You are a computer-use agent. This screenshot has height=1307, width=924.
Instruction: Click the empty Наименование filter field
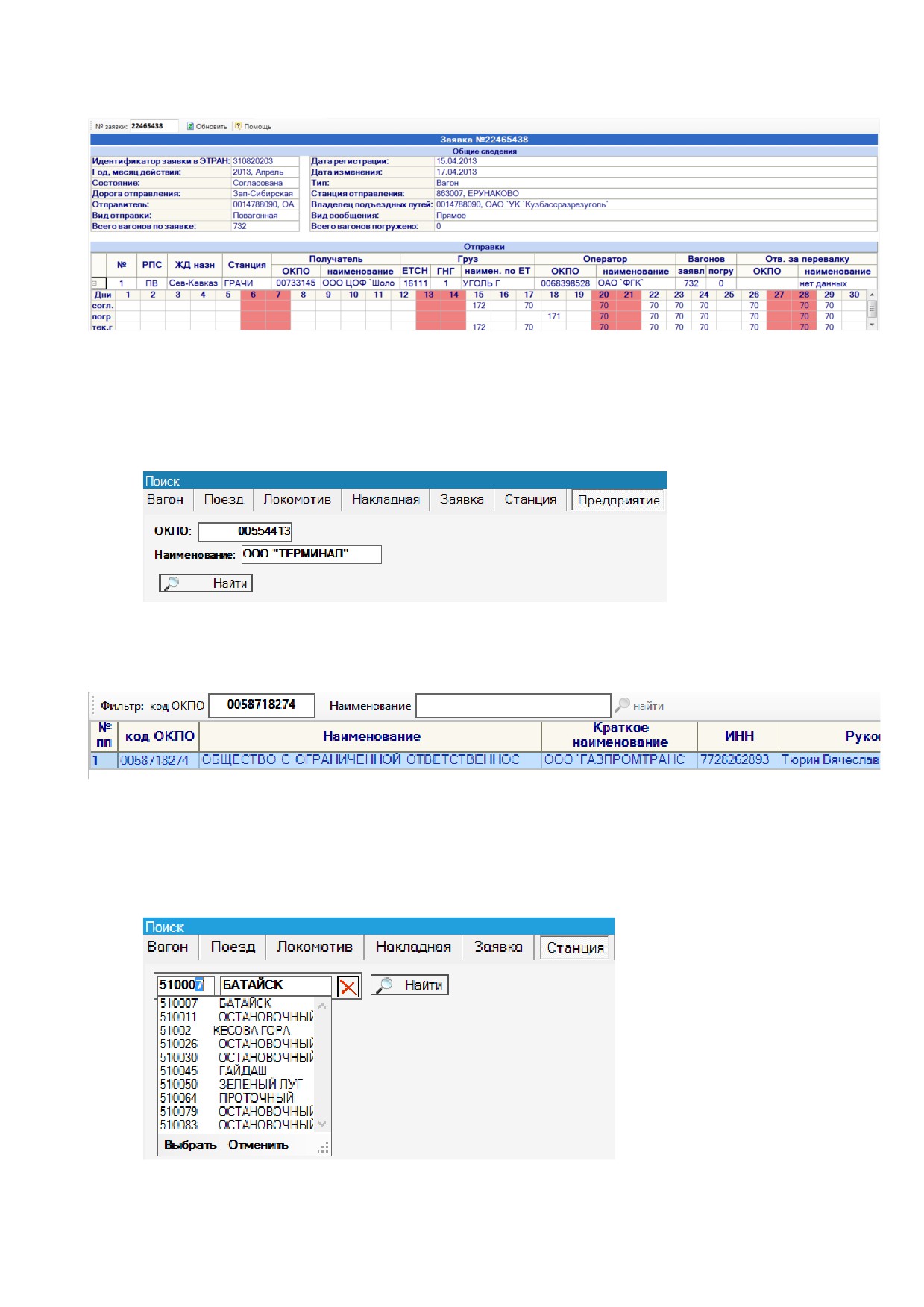(x=514, y=706)
